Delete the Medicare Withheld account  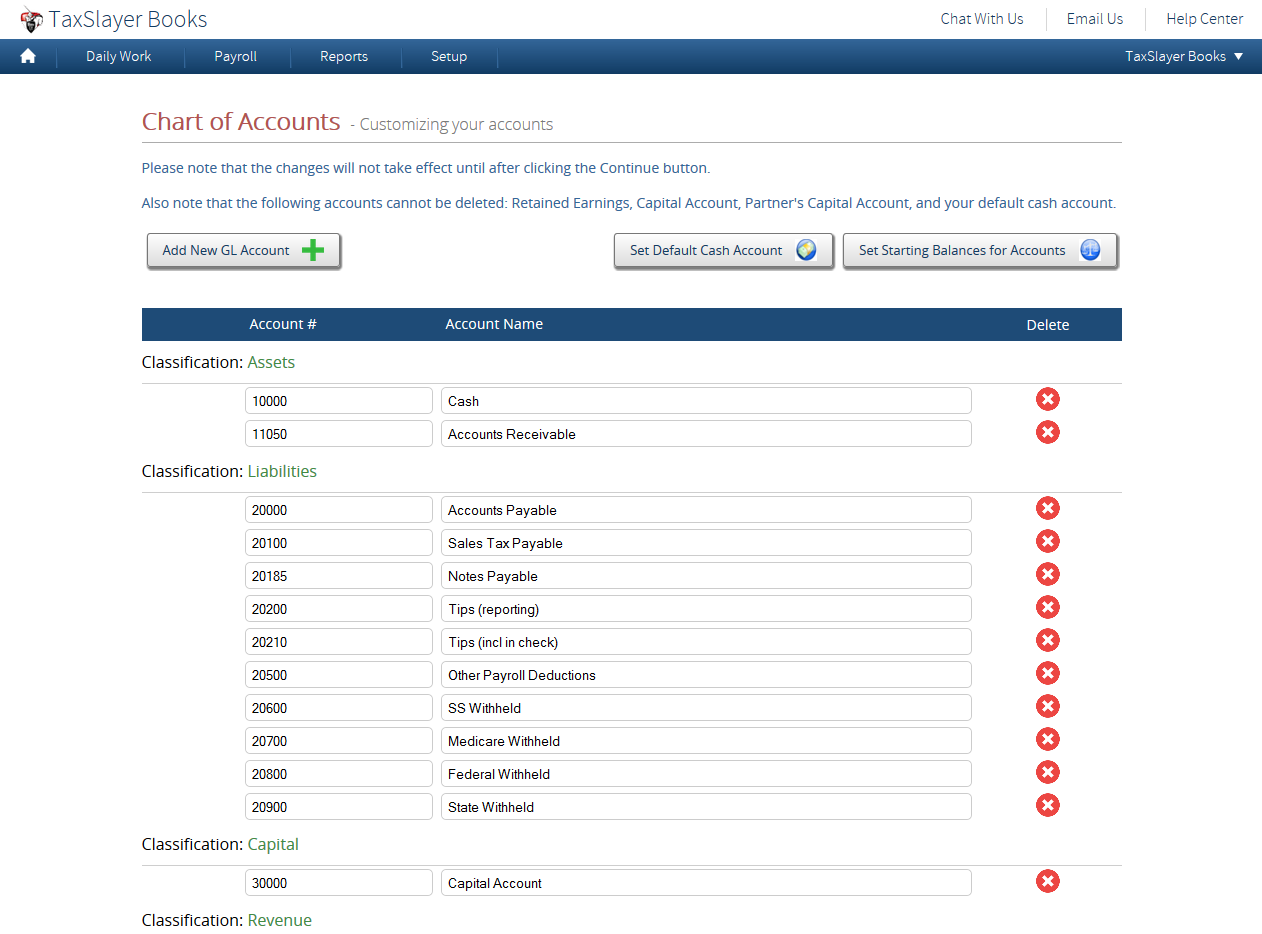[x=1047, y=740]
